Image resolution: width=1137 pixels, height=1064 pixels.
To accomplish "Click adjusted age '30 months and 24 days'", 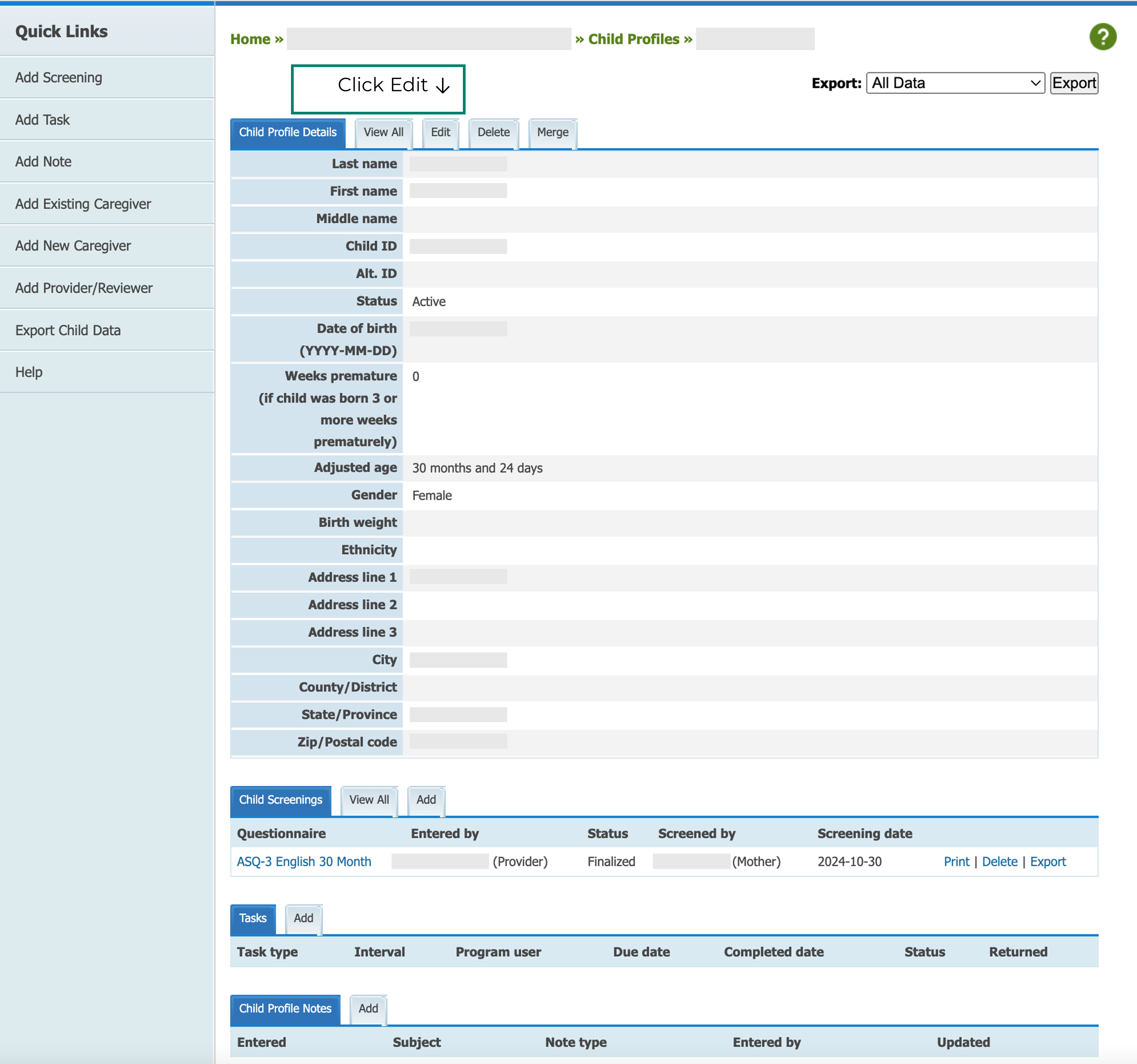I will click(477, 468).
